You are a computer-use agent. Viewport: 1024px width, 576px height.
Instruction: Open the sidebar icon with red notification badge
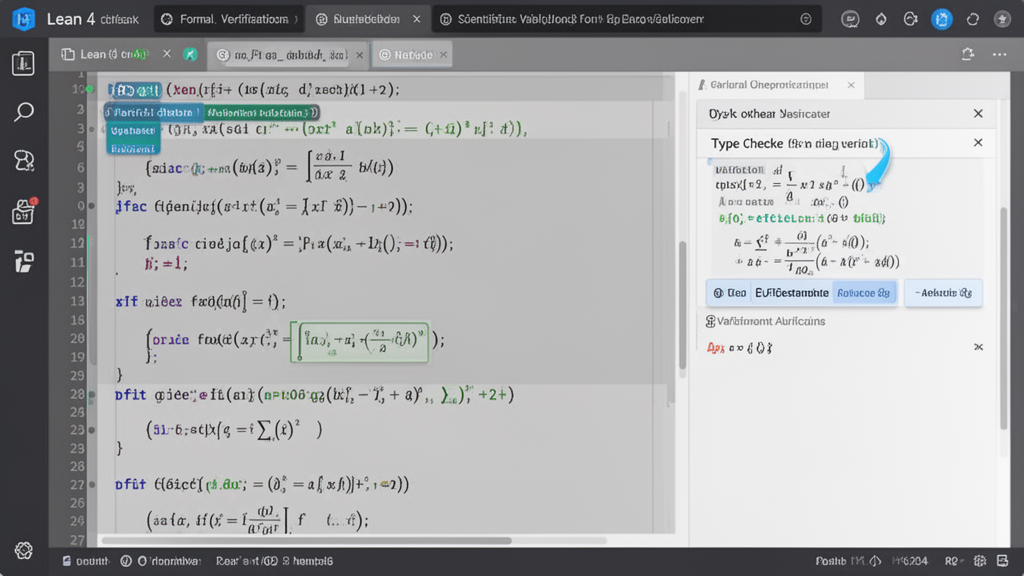point(24,211)
